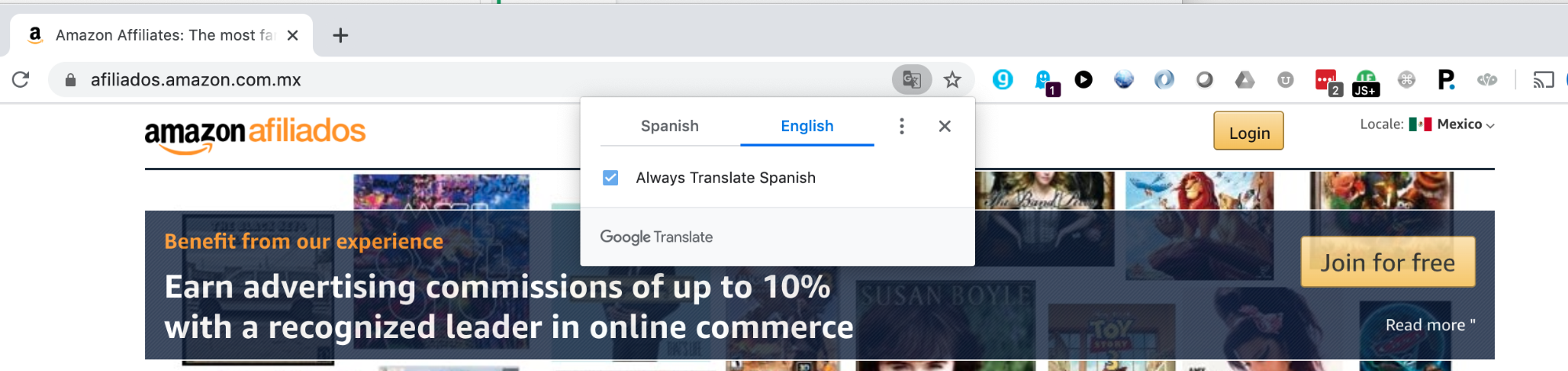The width and height of the screenshot is (1568, 371).
Task: Uncheck Always Translate Spanish checkbox
Action: 610,178
